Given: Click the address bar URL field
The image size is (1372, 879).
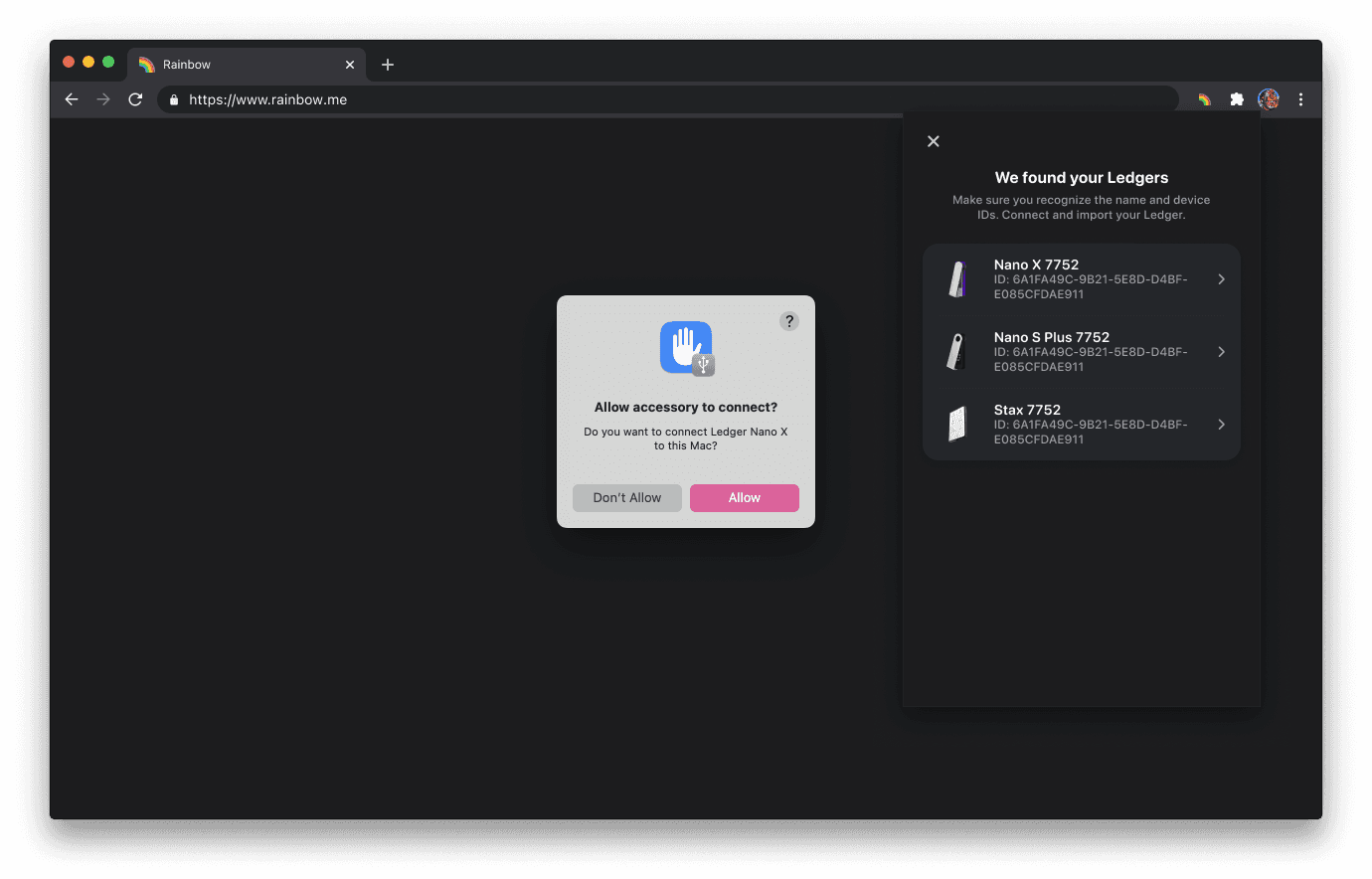Looking at the screenshot, I should click(x=668, y=99).
